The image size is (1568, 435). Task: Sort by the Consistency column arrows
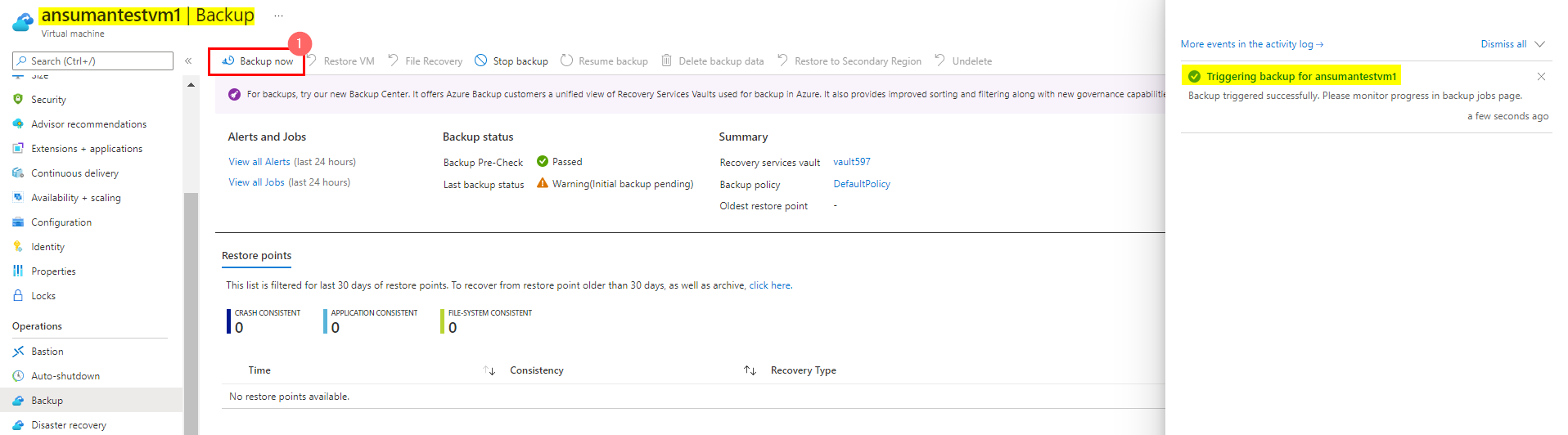pyautogui.click(x=750, y=370)
